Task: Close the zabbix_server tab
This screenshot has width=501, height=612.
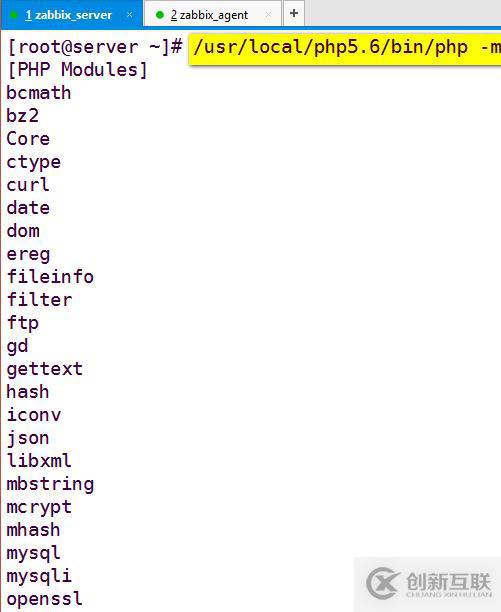Action: tap(129, 15)
